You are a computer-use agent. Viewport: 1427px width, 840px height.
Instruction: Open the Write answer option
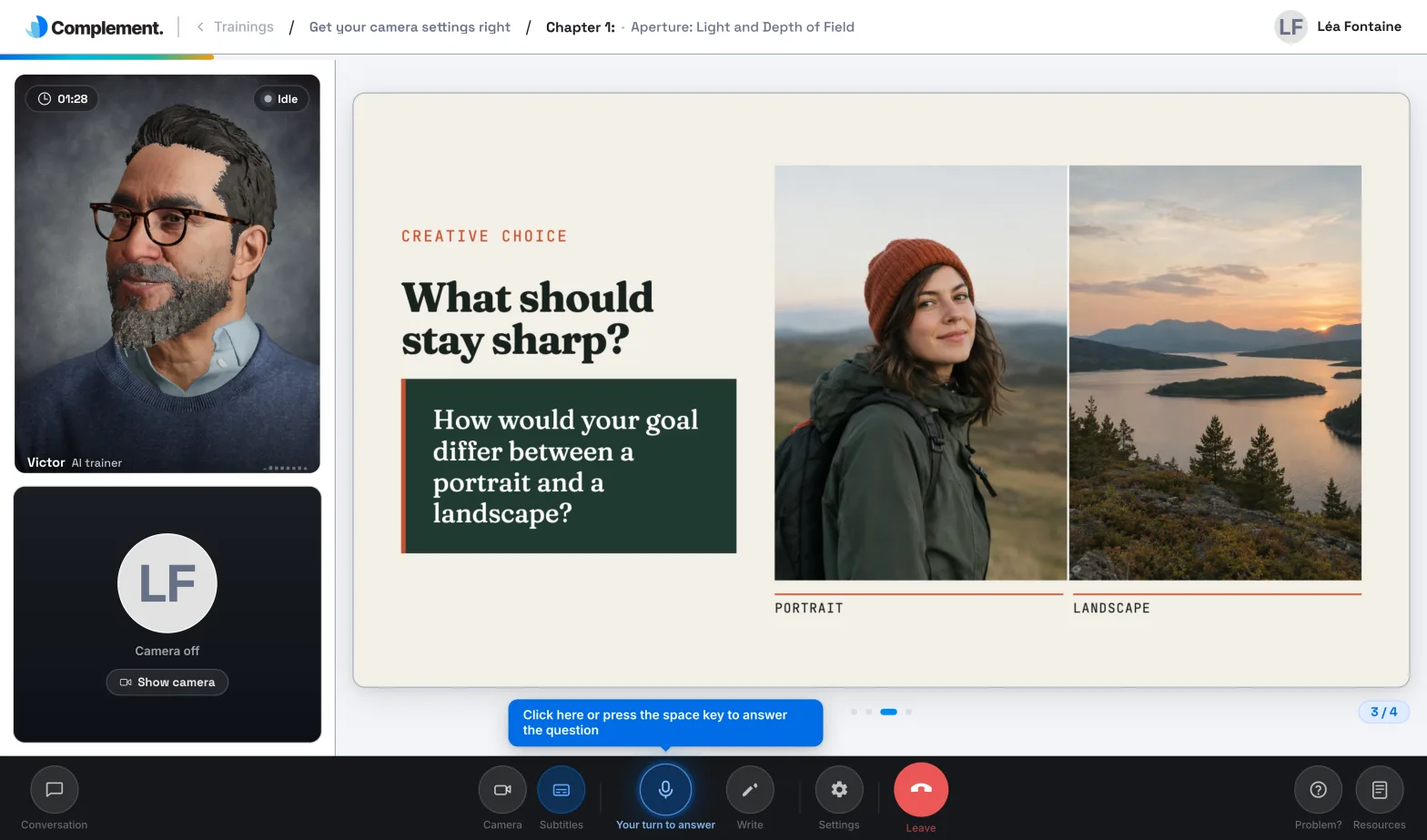[x=750, y=790]
